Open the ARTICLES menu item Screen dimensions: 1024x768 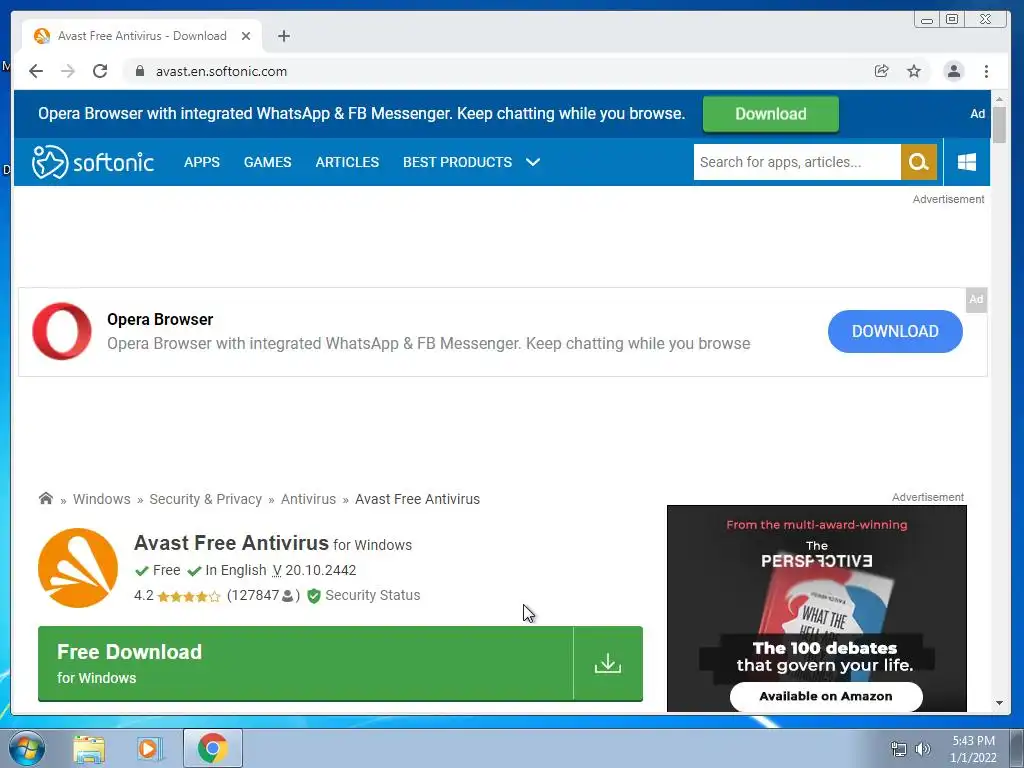click(x=347, y=162)
